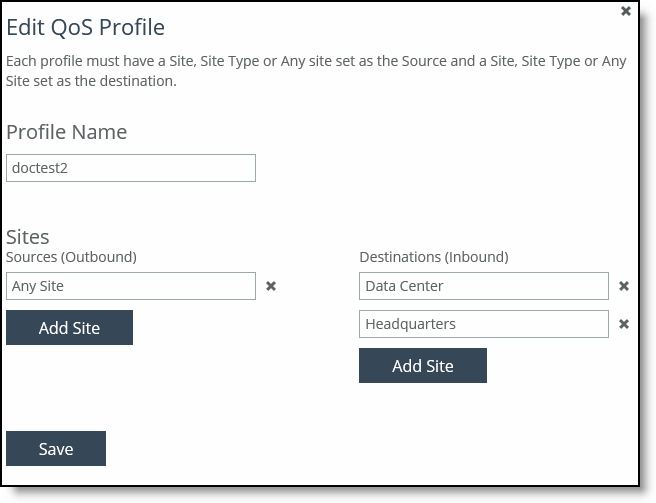Open the Data Center destination selector
Image resolution: width=656 pixels, height=503 pixels.
pyautogui.click(x=484, y=286)
